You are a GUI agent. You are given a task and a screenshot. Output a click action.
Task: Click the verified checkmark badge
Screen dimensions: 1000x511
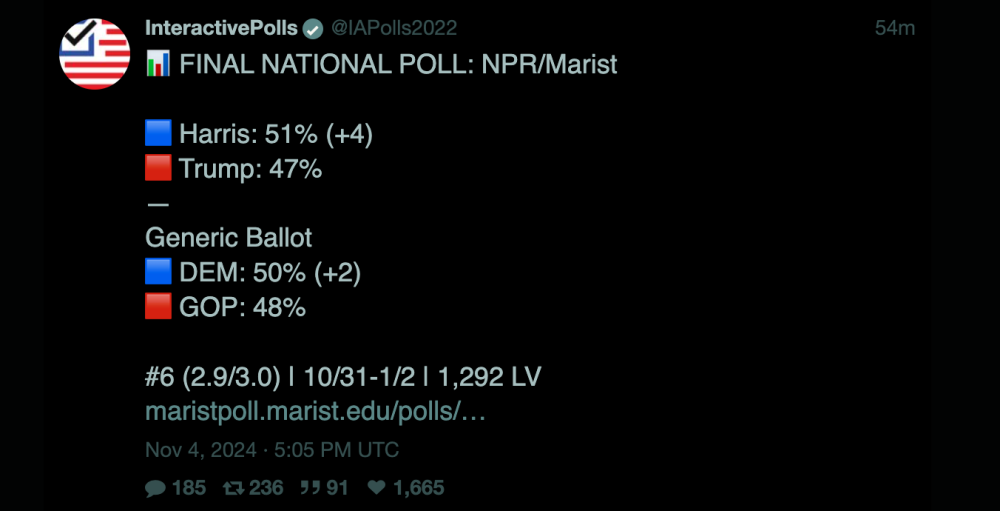click(x=313, y=28)
